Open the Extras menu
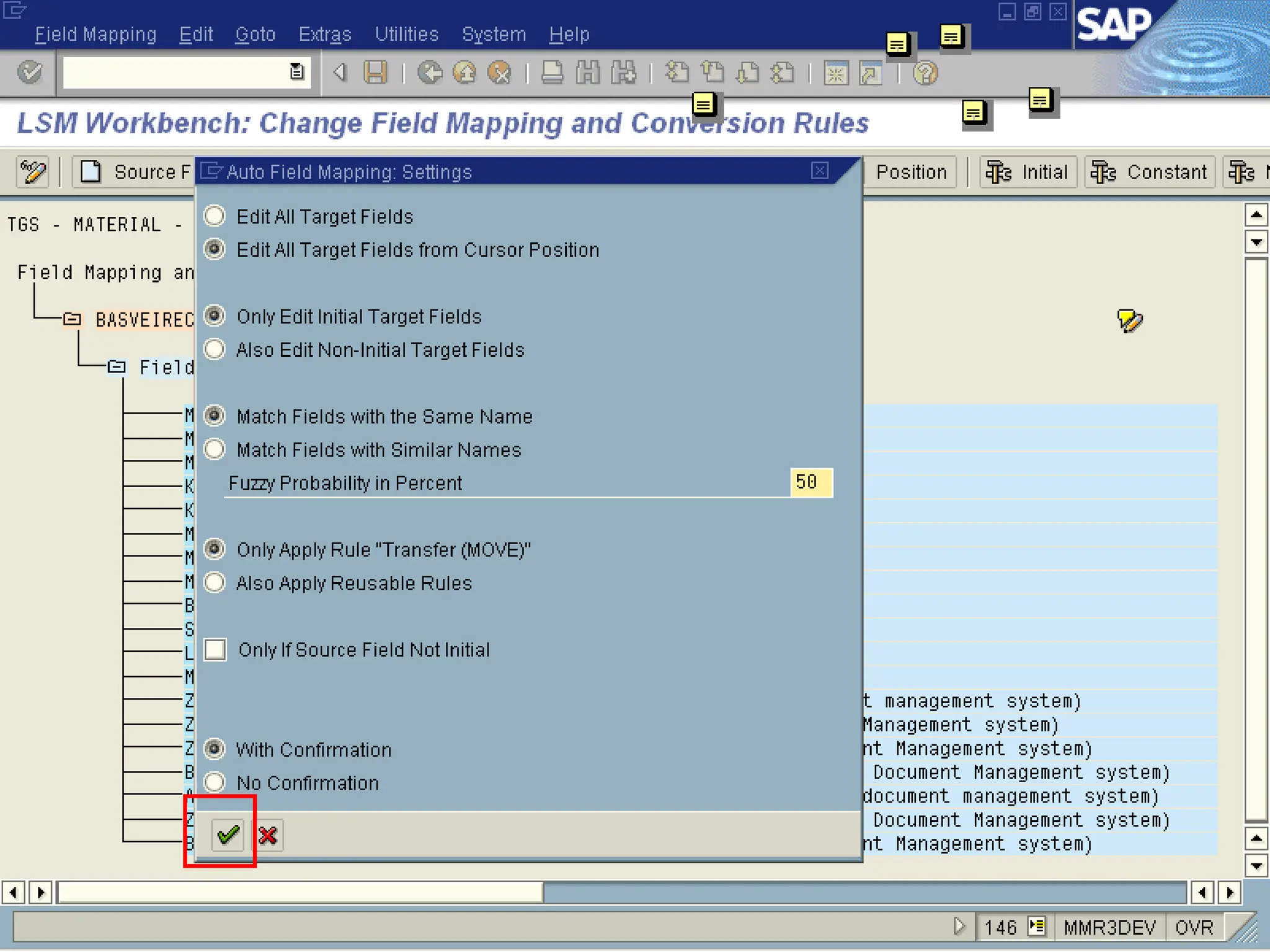Screen dimensions: 1270x952 (325, 34)
